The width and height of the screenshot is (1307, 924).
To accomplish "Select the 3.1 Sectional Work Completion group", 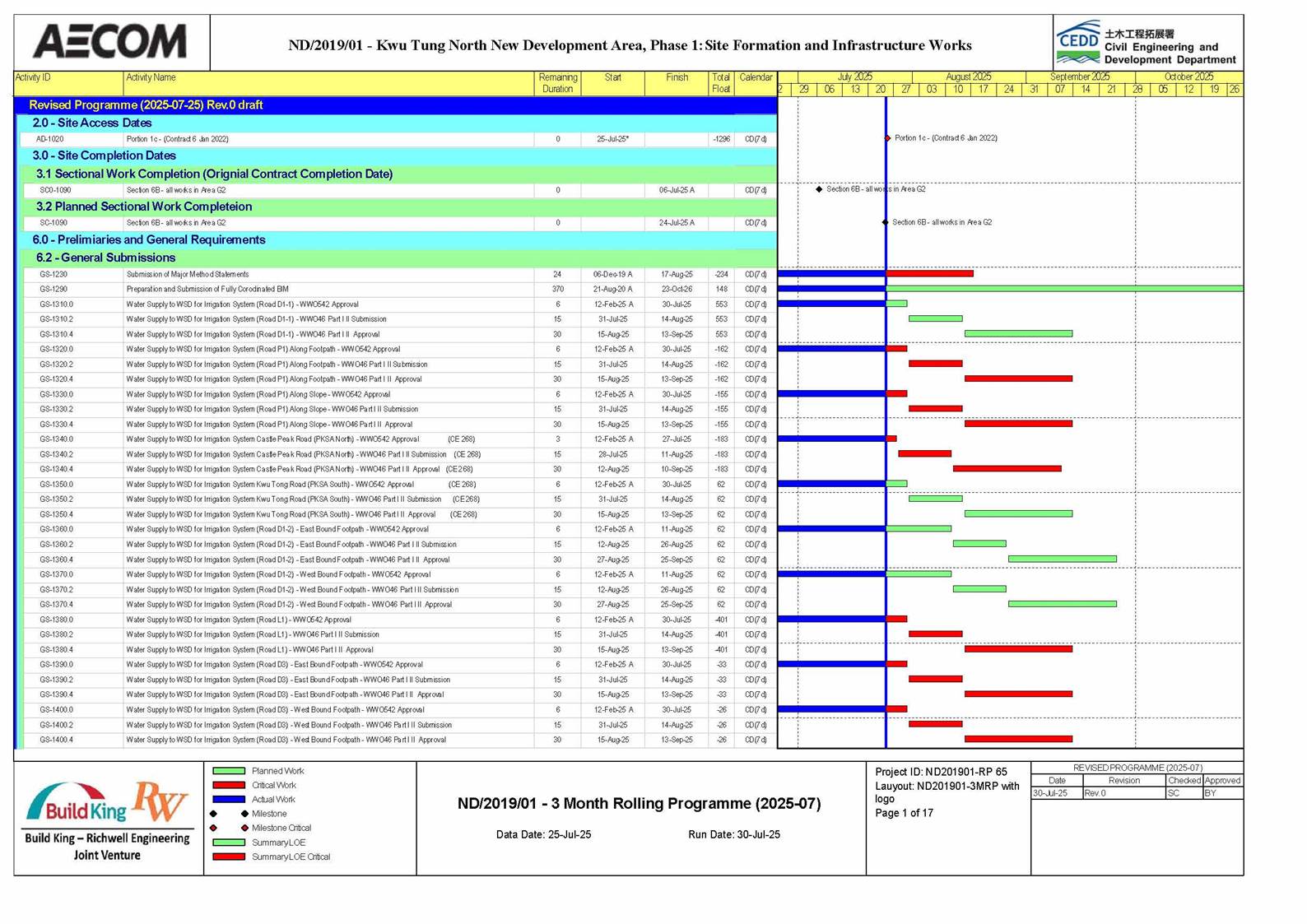I will point(400,174).
